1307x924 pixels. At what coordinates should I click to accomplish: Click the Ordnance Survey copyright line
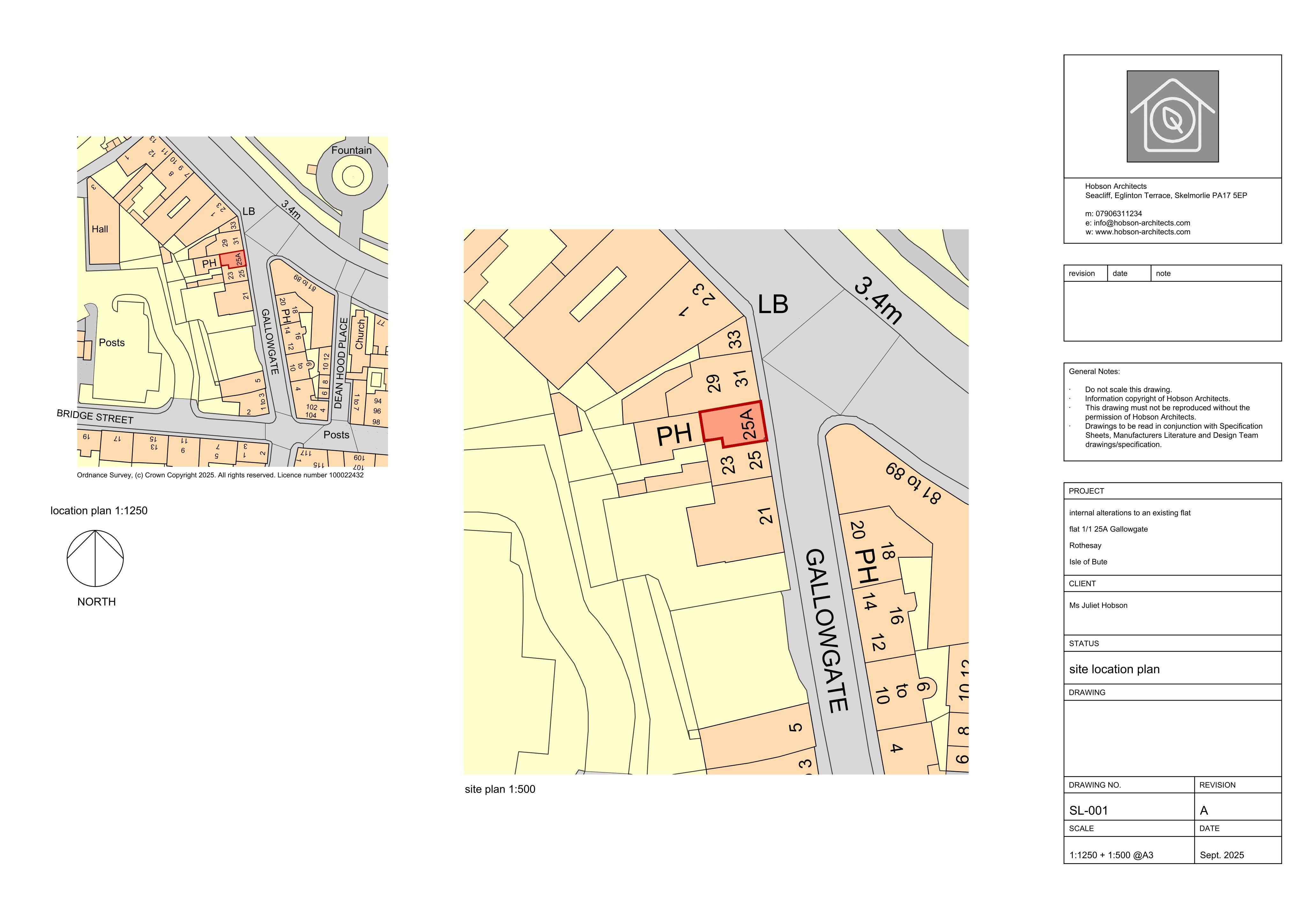pyautogui.click(x=220, y=475)
